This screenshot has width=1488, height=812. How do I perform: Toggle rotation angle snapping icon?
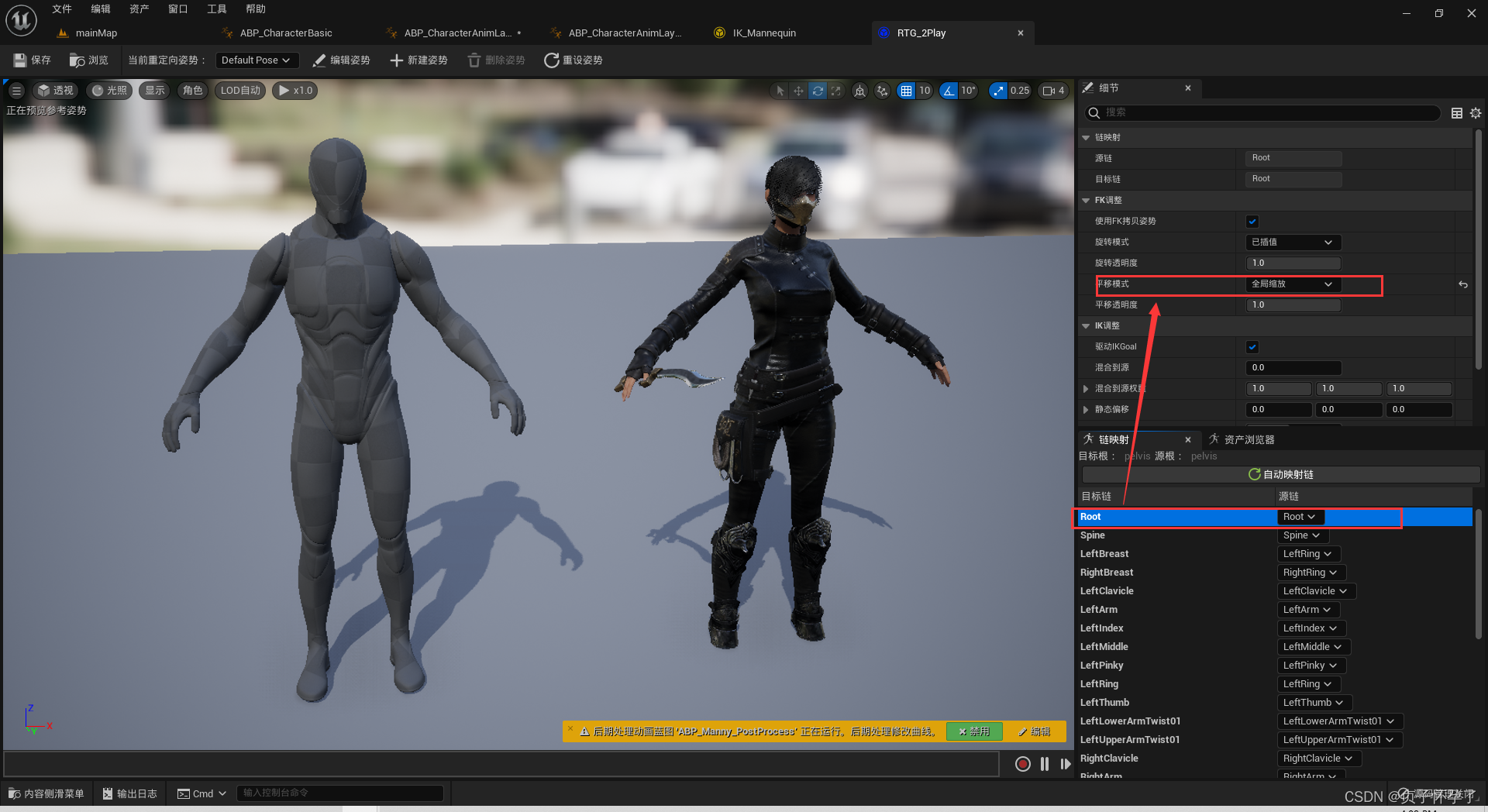coord(949,91)
